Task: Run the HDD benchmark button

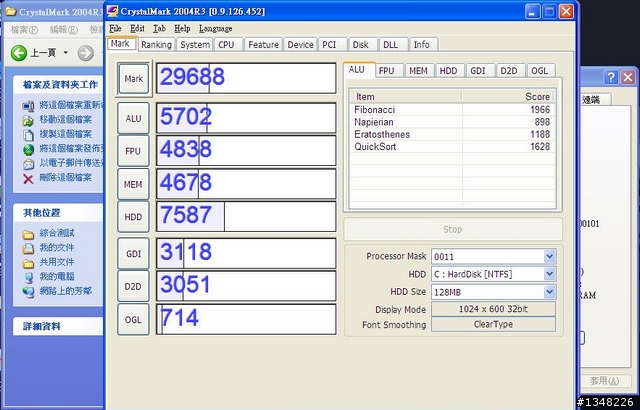Action: click(133, 217)
